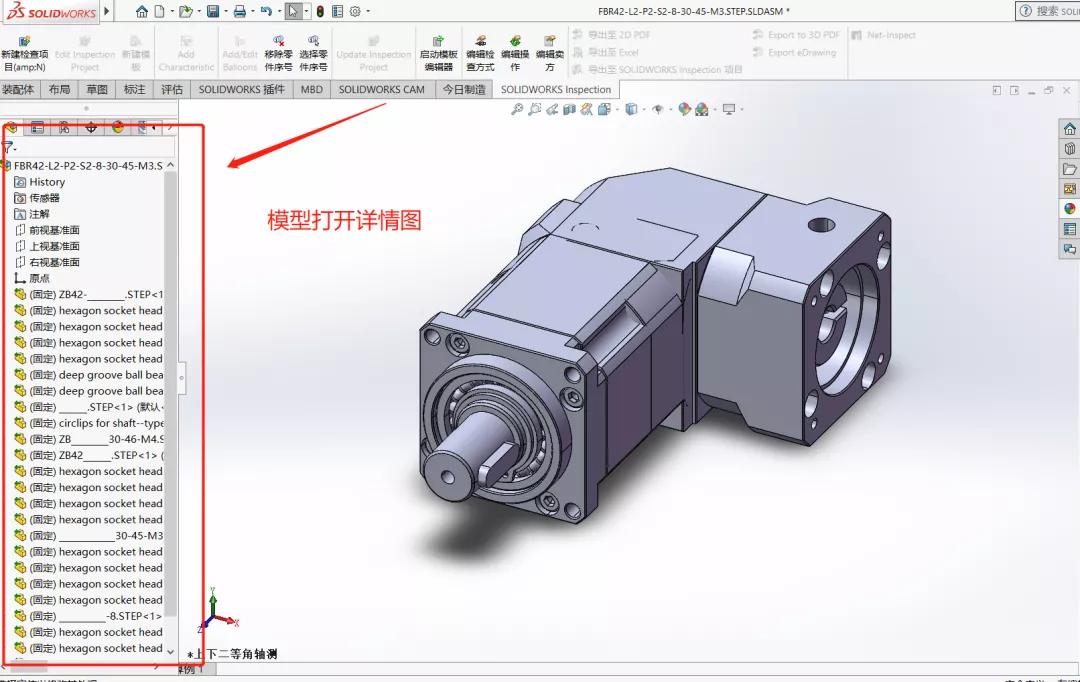Select the Edit Characteristic tool
This screenshot has height=682, width=1080.
(186, 52)
